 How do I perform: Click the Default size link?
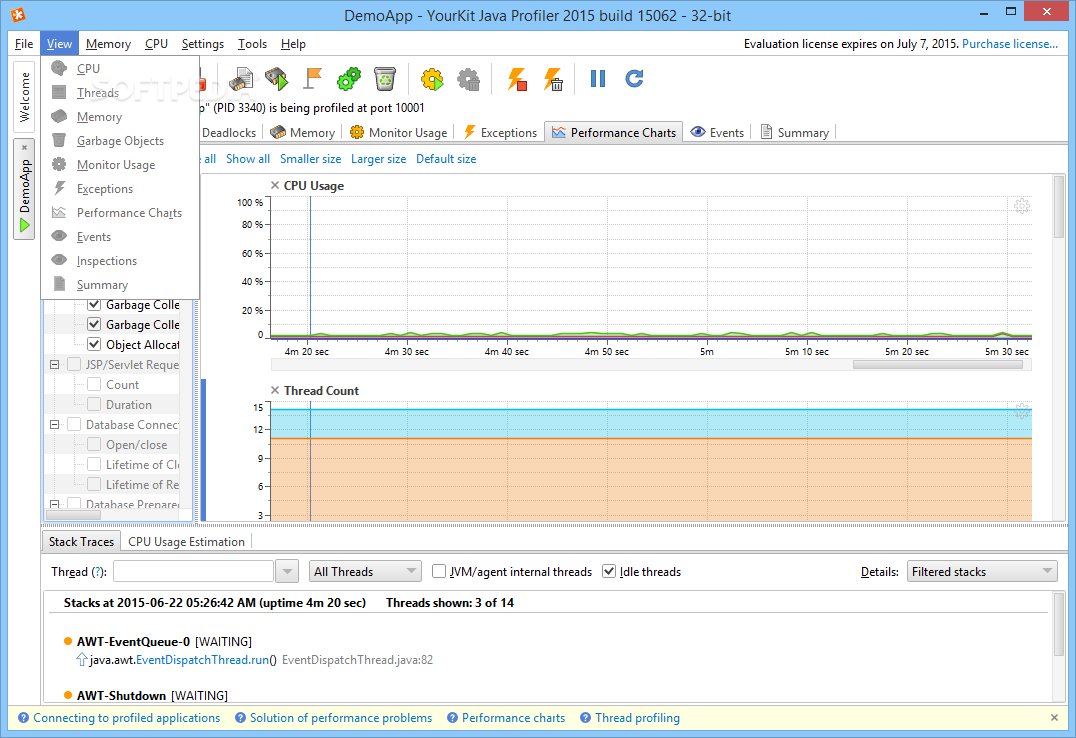pyautogui.click(x=446, y=159)
